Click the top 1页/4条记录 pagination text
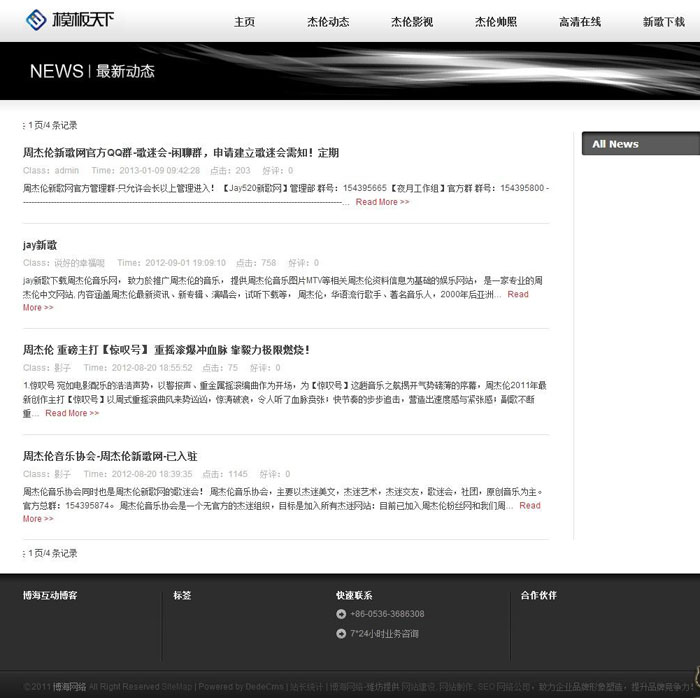 click(52, 125)
